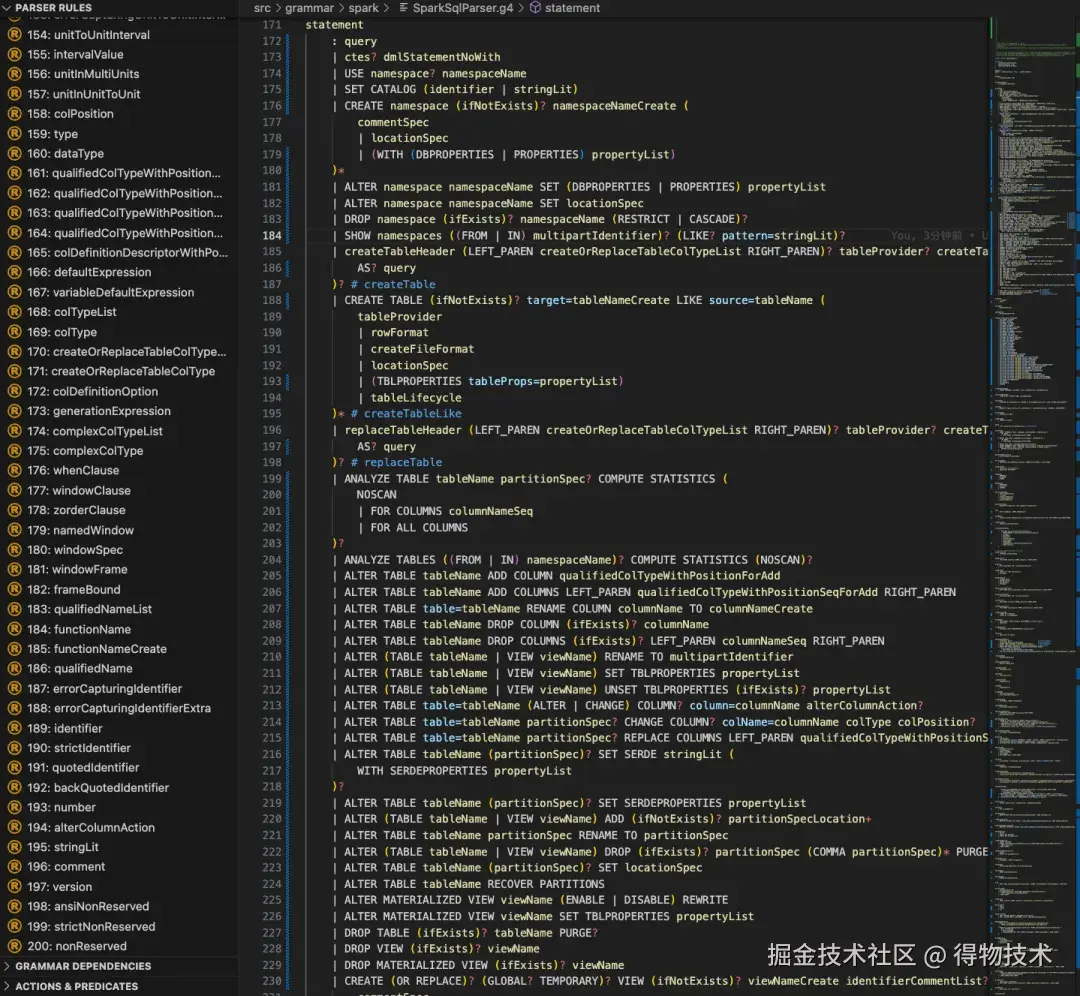Open SparkSqlParser.g4 breadcrumb file menu
The height and width of the screenshot is (996, 1080).
pyautogui.click(x=463, y=8)
